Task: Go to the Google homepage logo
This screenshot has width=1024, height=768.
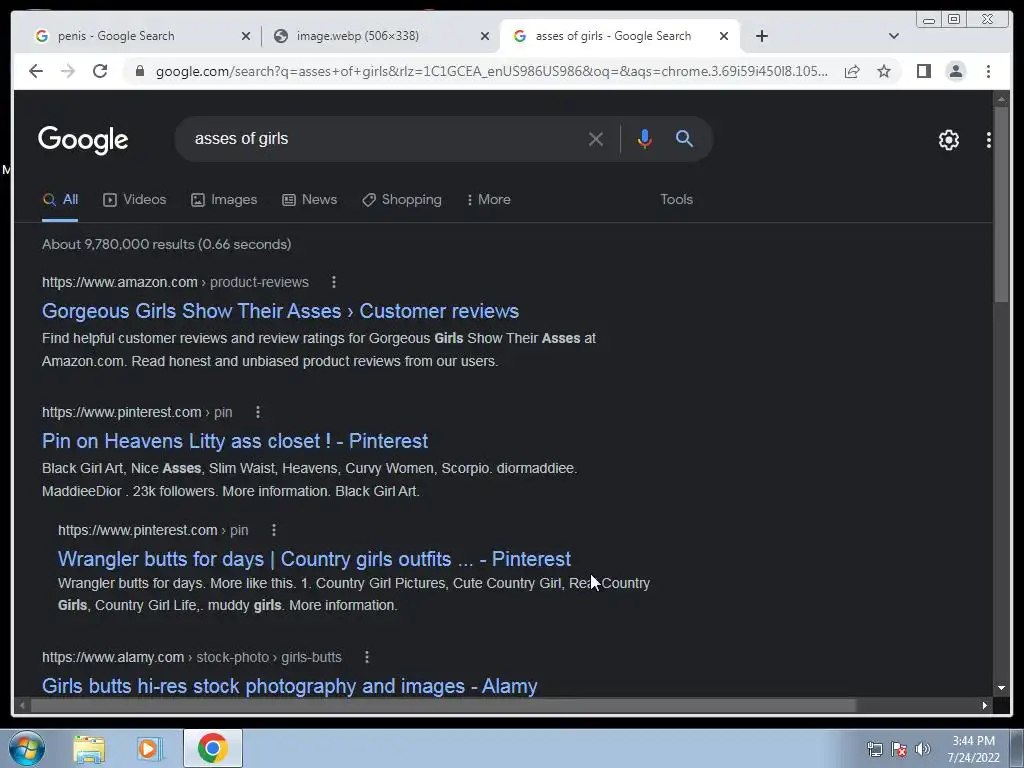Action: [x=83, y=140]
